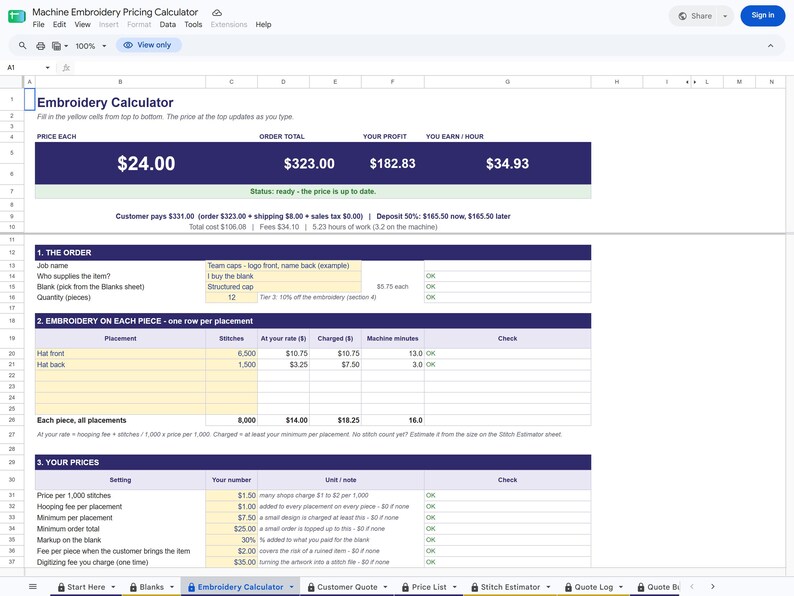Screen dimensions: 794x596
Task: Click the $24.00 price each value
Action: (146, 164)
